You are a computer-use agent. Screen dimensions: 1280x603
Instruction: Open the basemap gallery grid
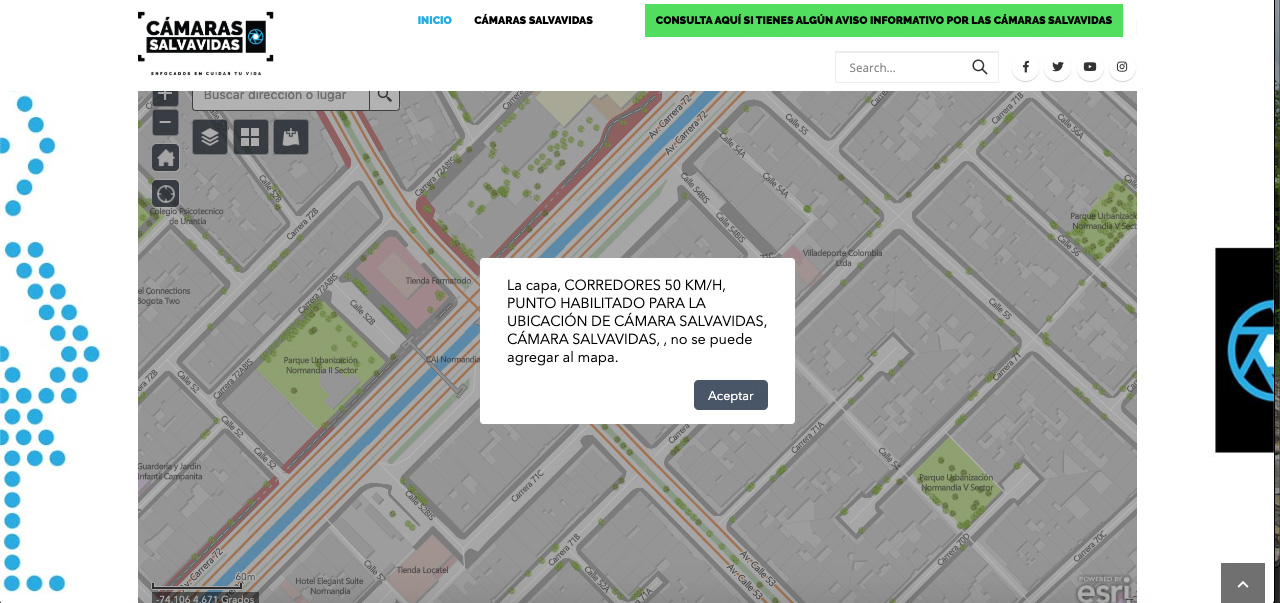click(x=250, y=137)
